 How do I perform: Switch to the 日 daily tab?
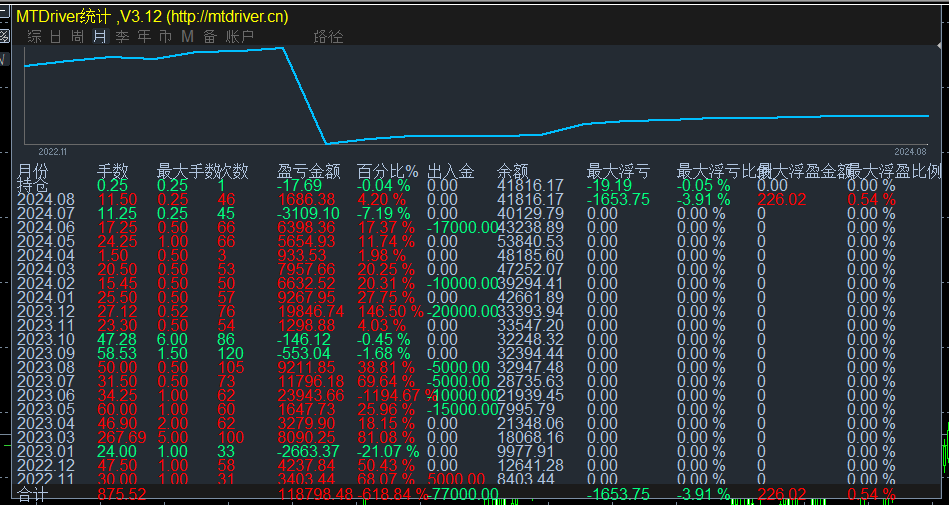pyautogui.click(x=56, y=37)
